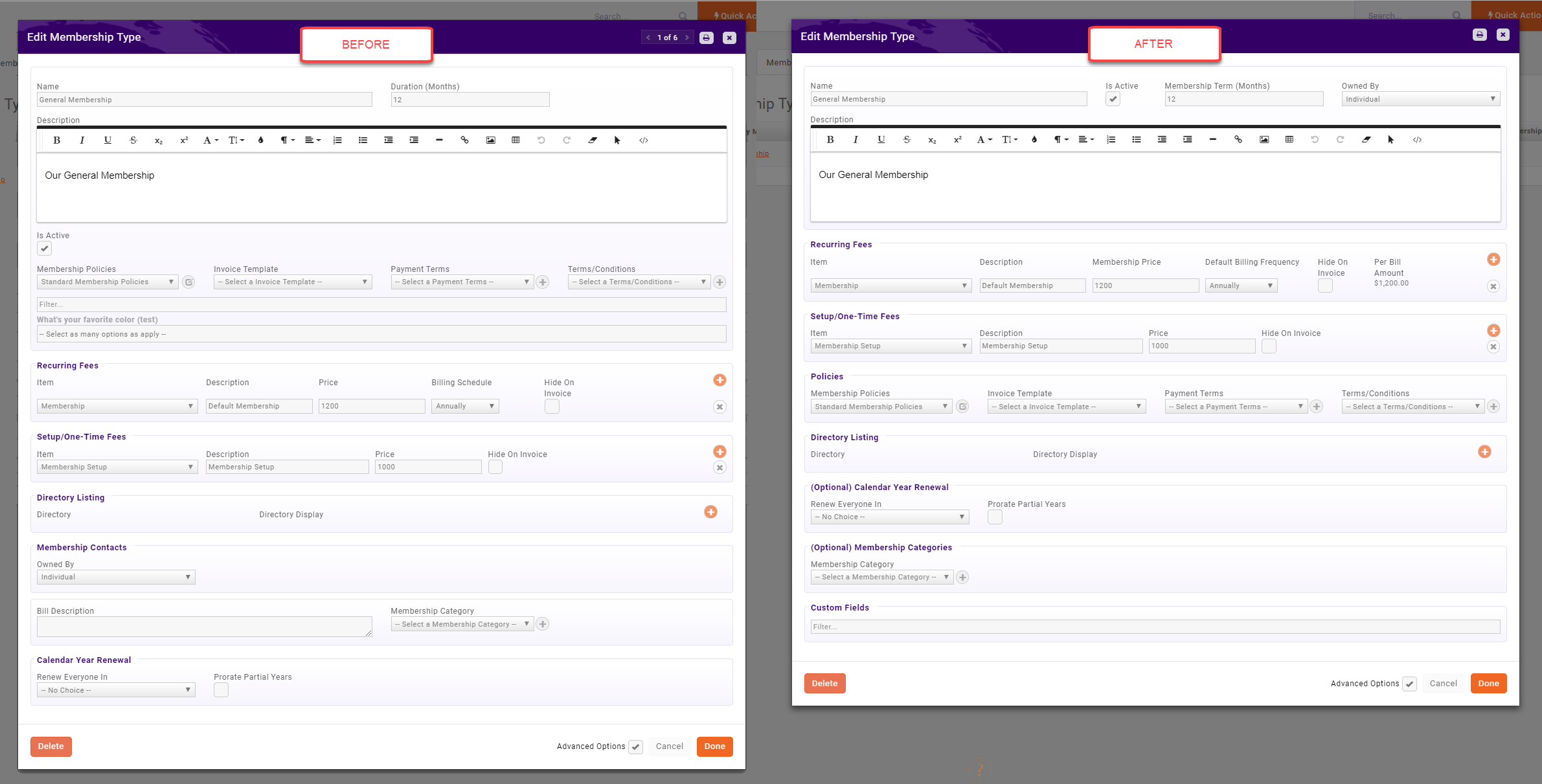1542x784 pixels.
Task: Apply subscript in the AFTER dialog editor toolbar
Action: 932,139
